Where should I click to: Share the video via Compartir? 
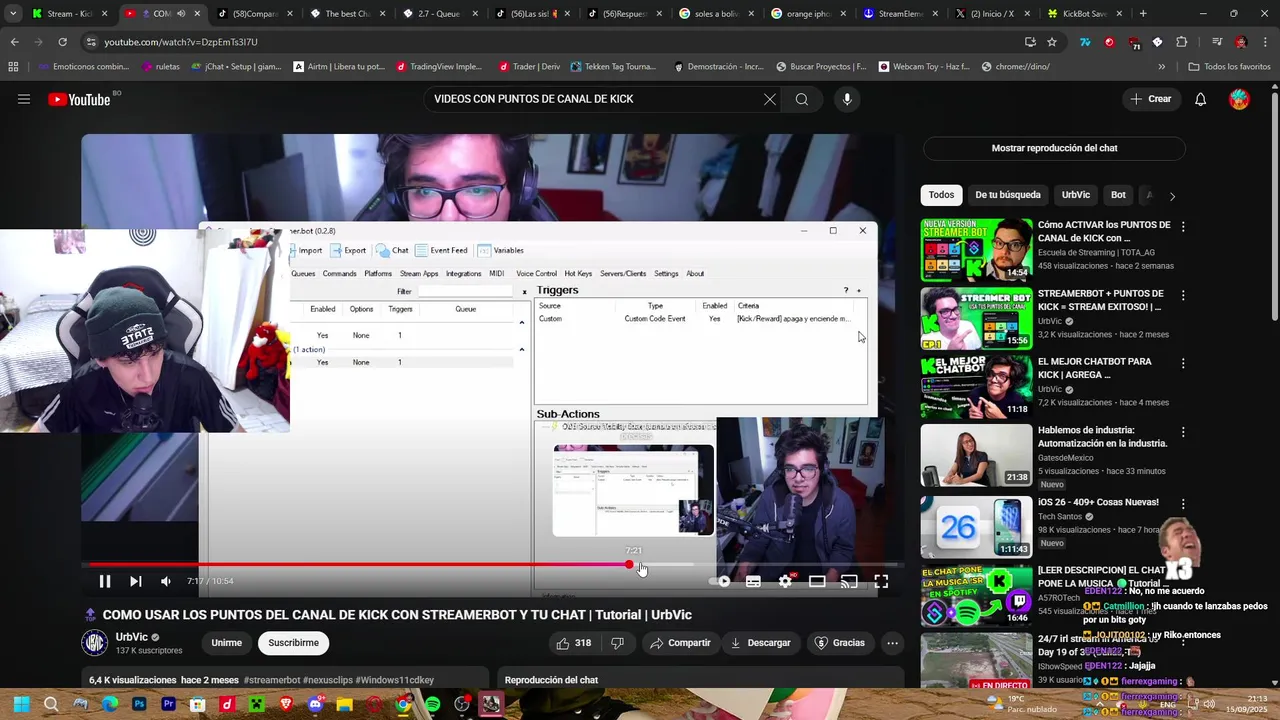coord(680,643)
